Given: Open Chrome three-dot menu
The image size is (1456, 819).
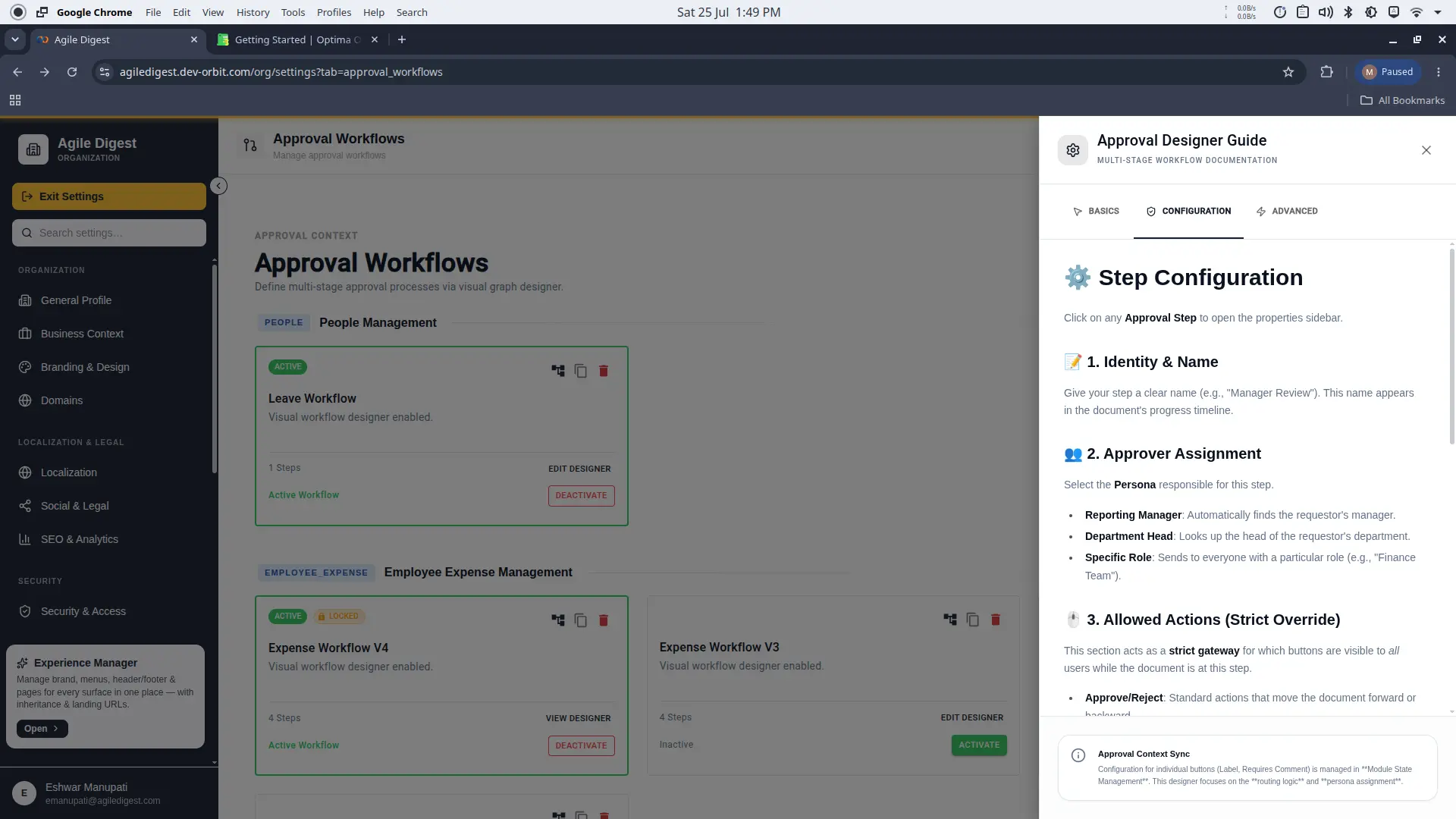Looking at the screenshot, I should [x=1439, y=72].
